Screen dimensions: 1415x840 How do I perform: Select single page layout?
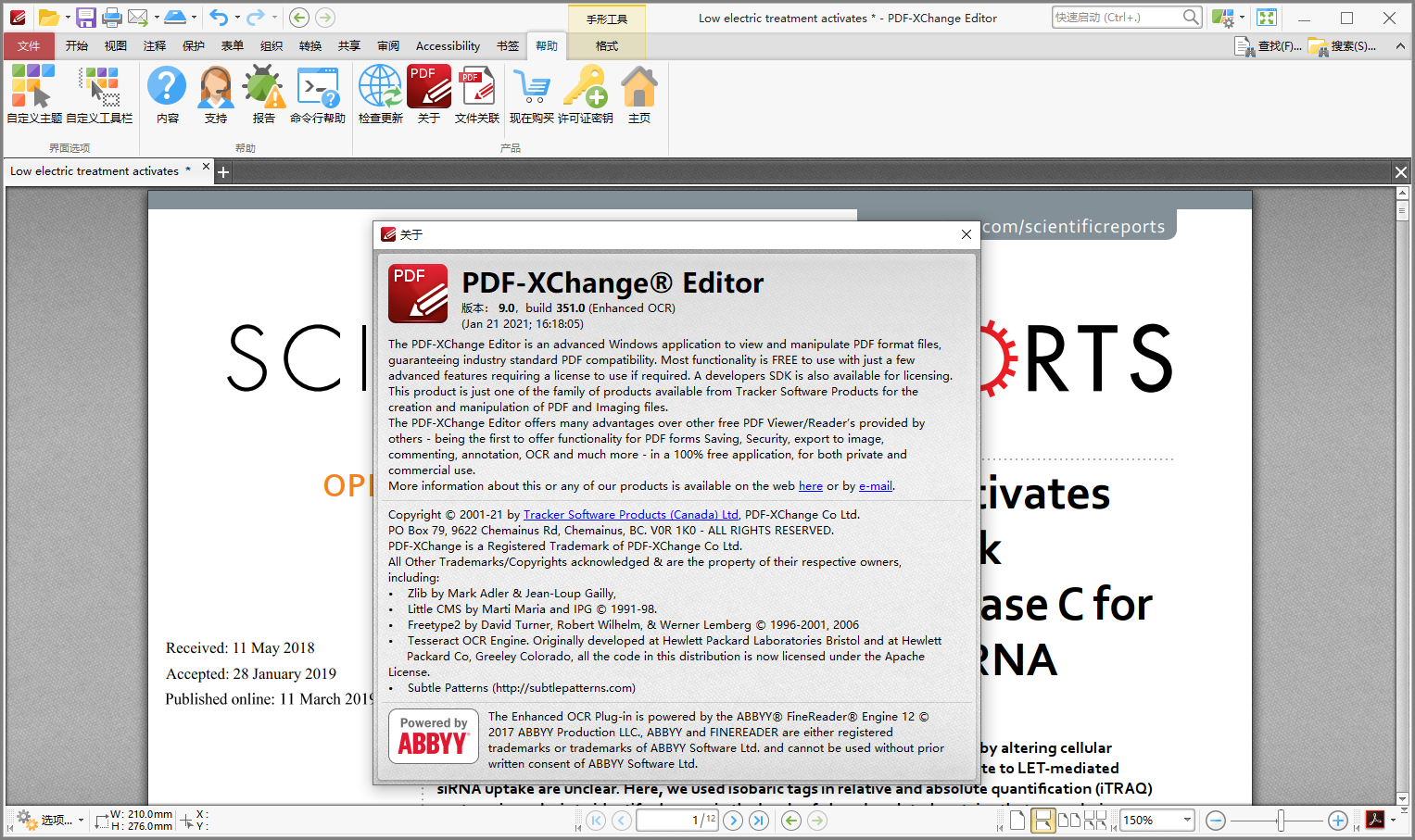coord(1017,820)
